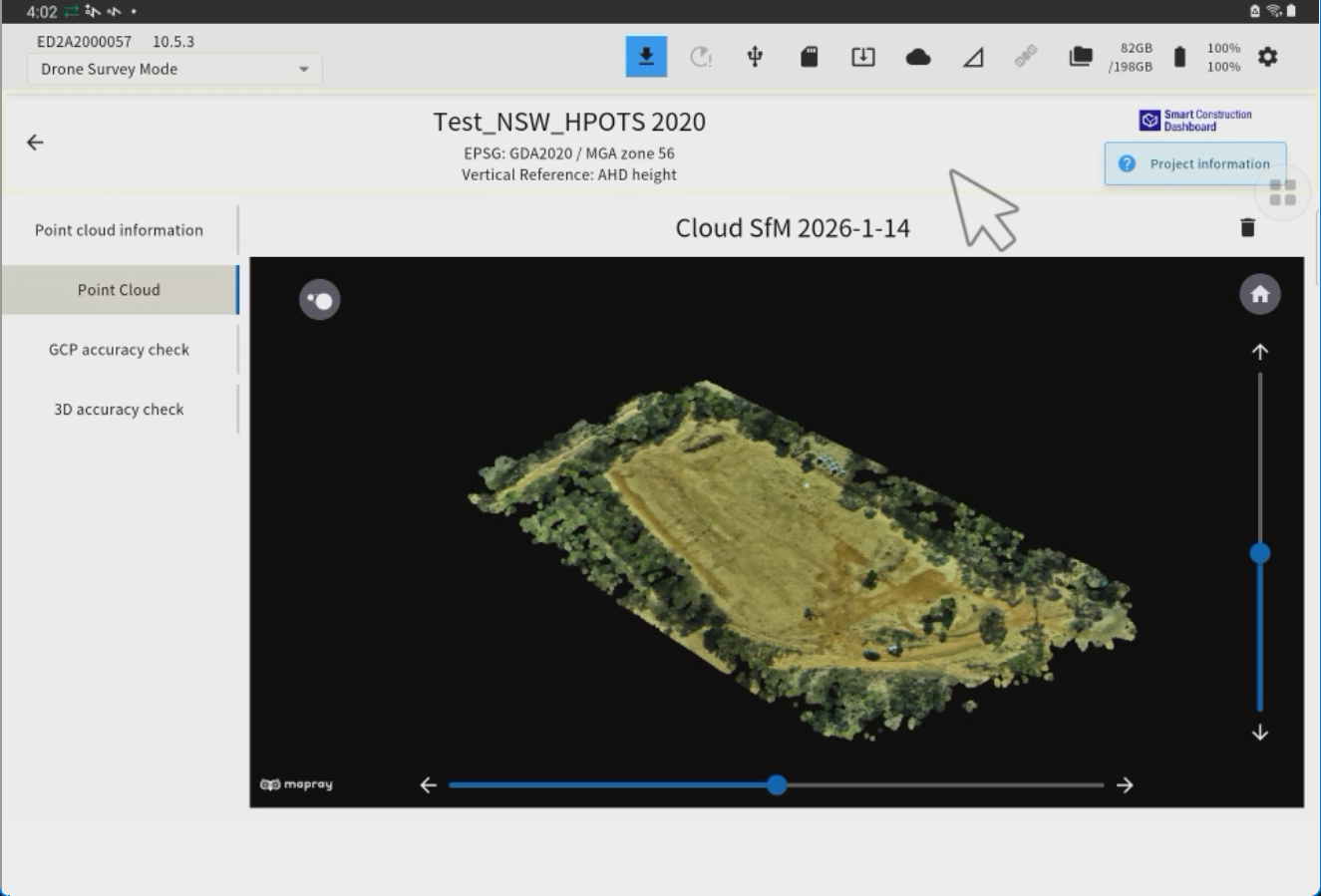This screenshot has height=896, width=1321.
Task: Open the floating four-square grid button
Action: [1283, 192]
